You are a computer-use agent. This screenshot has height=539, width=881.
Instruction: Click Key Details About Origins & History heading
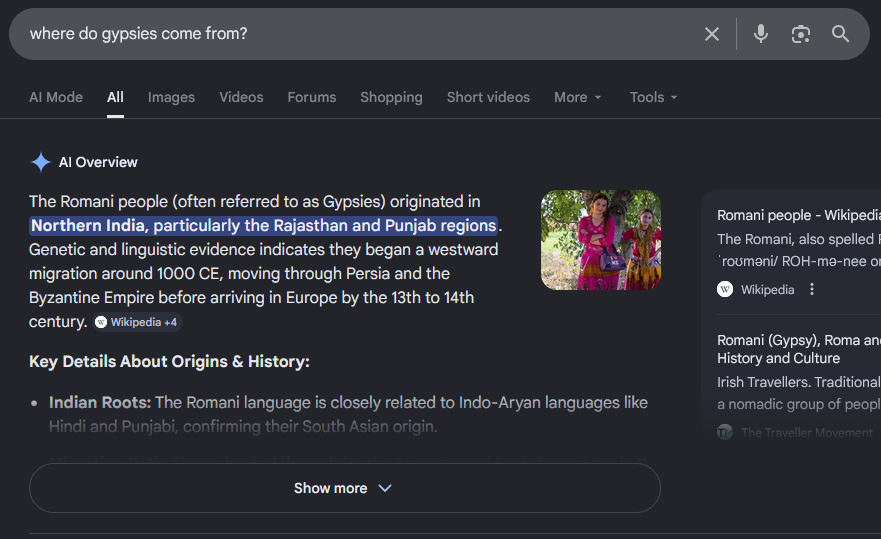point(169,361)
